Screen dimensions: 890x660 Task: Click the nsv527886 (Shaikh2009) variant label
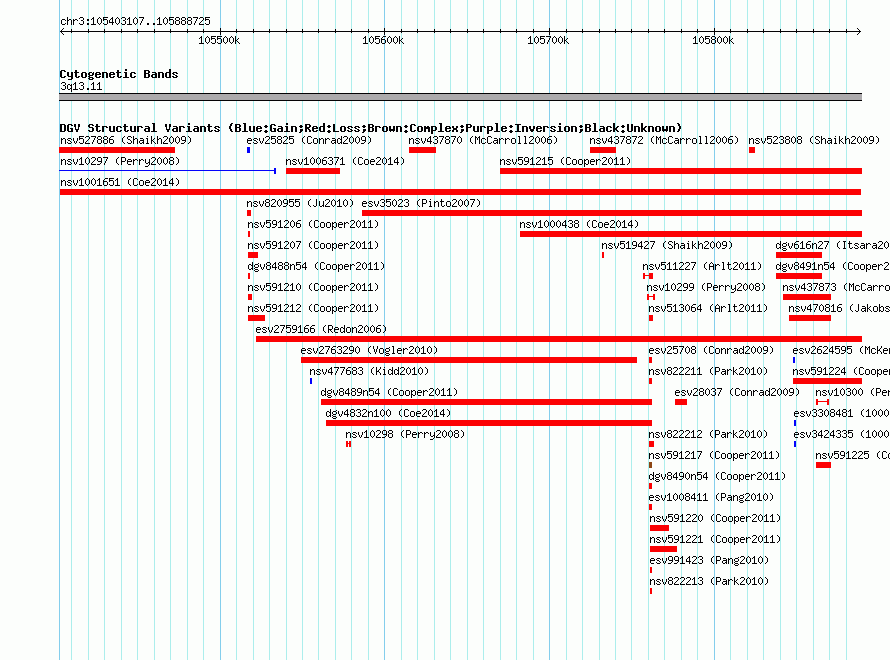tap(126, 140)
